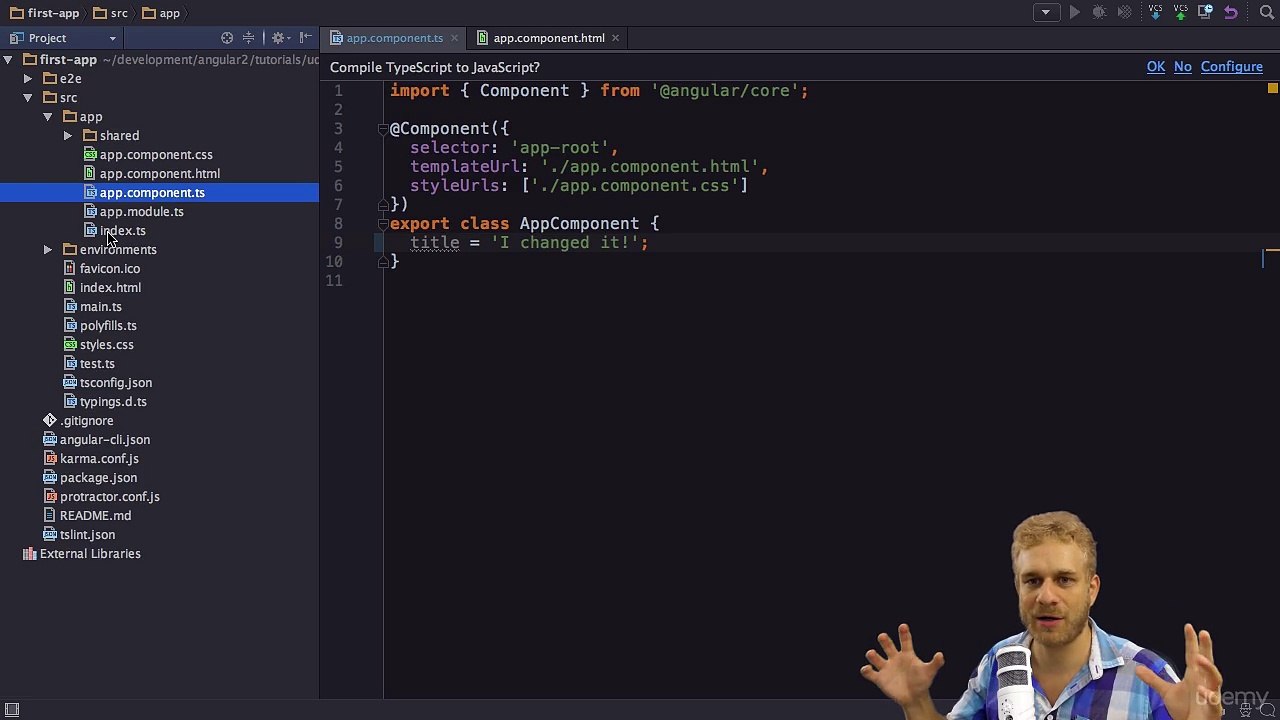Click the Debug bug icon in toolbar
1280x720 pixels.
point(1099,13)
